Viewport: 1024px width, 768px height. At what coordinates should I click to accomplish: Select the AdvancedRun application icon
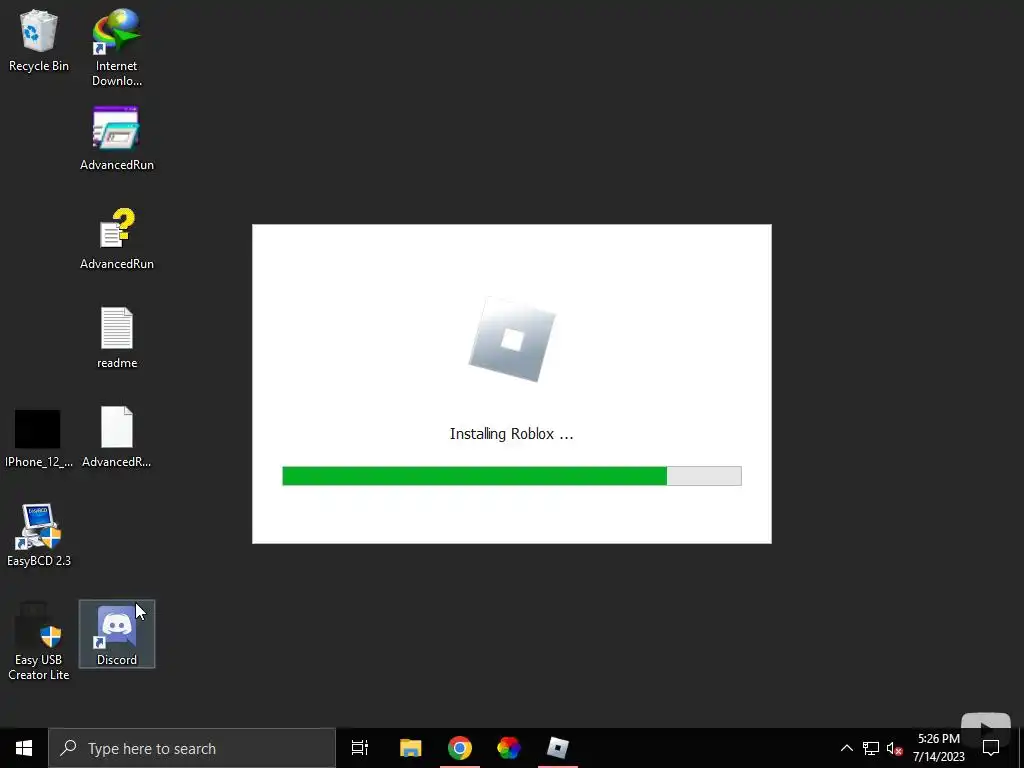117,138
